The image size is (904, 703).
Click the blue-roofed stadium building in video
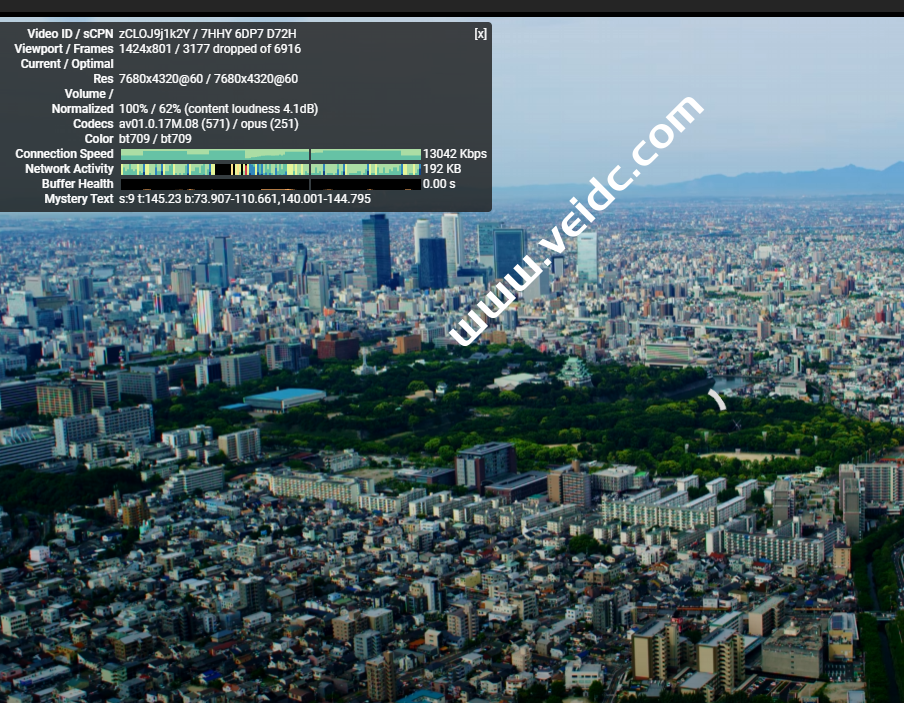click(x=284, y=398)
